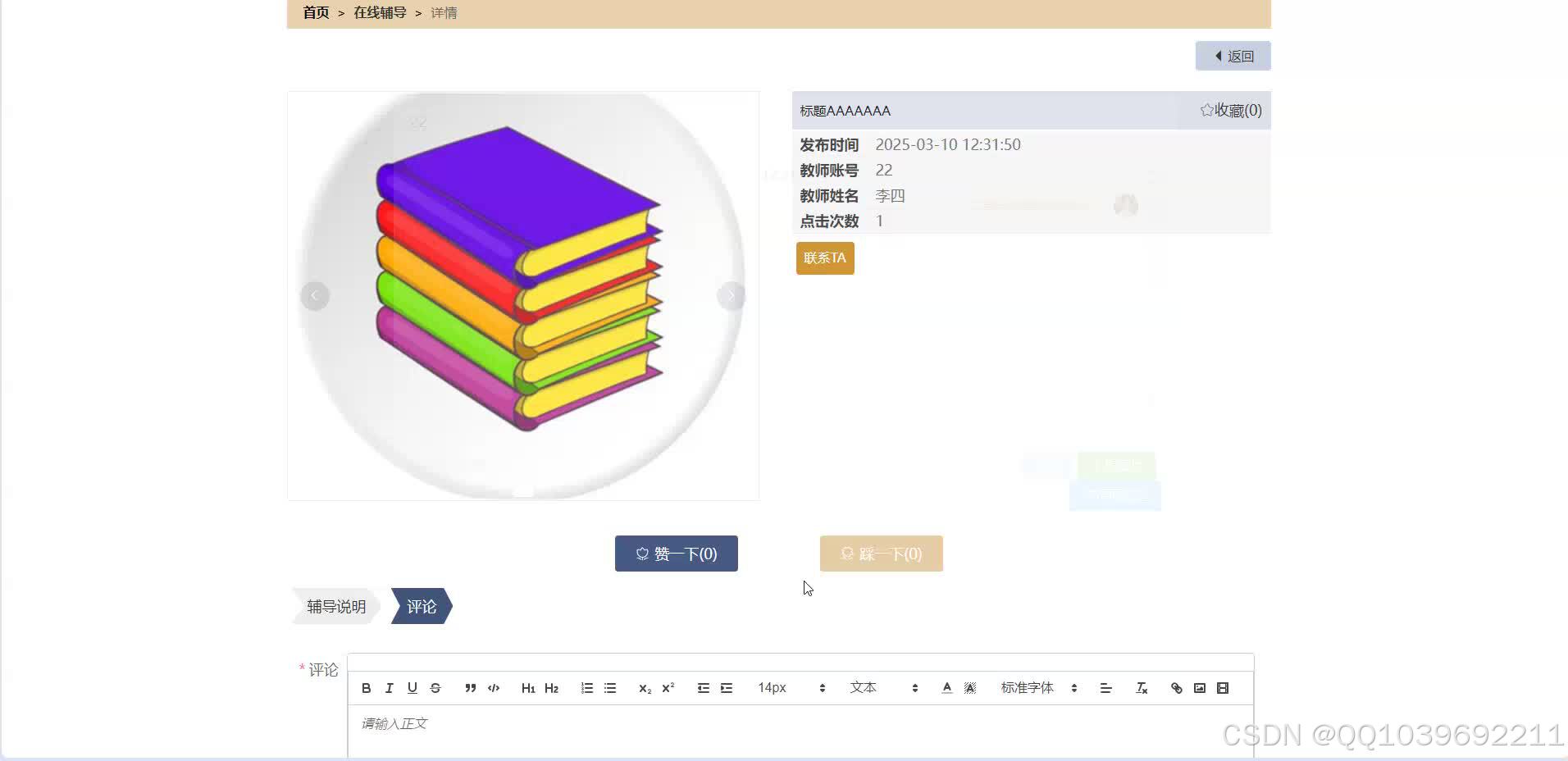Open the 文本 heading style dropdown
1568x761 pixels.
883,688
